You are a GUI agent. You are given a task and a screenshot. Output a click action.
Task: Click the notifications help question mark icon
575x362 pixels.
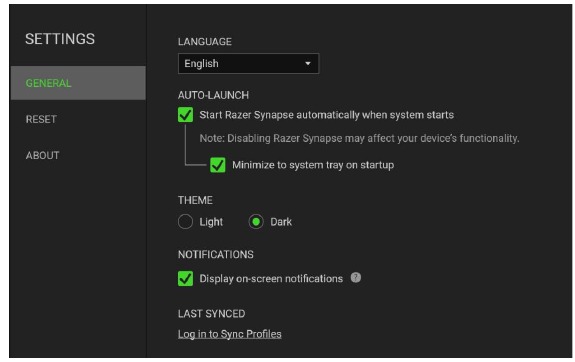[355, 278]
